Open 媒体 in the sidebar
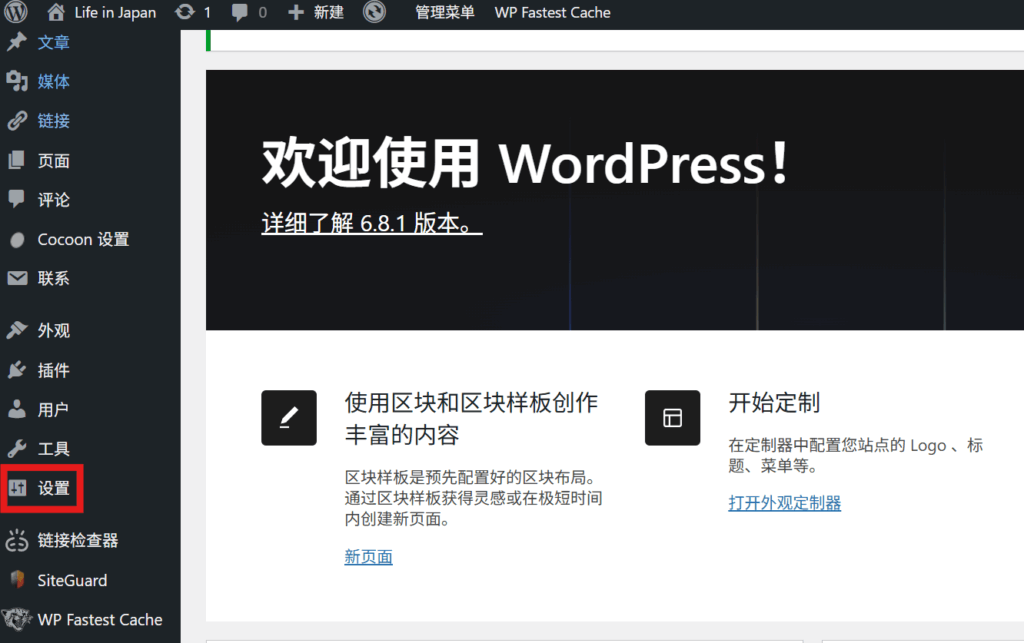The width and height of the screenshot is (1024, 643). [54, 82]
